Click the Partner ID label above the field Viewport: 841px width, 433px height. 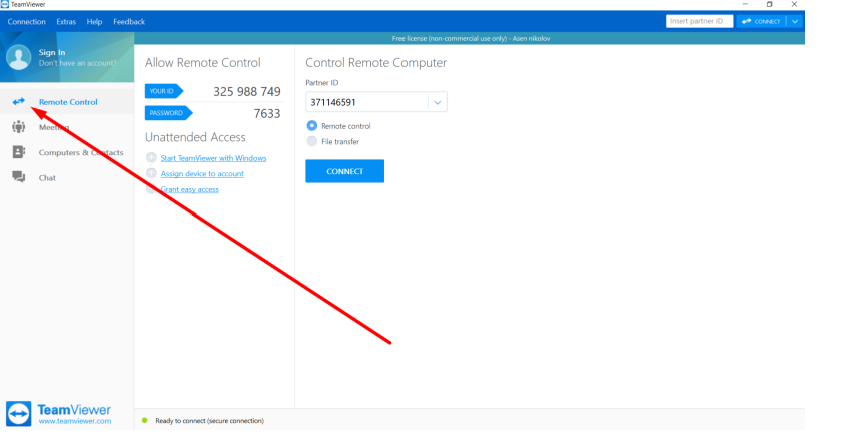[322, 83]
